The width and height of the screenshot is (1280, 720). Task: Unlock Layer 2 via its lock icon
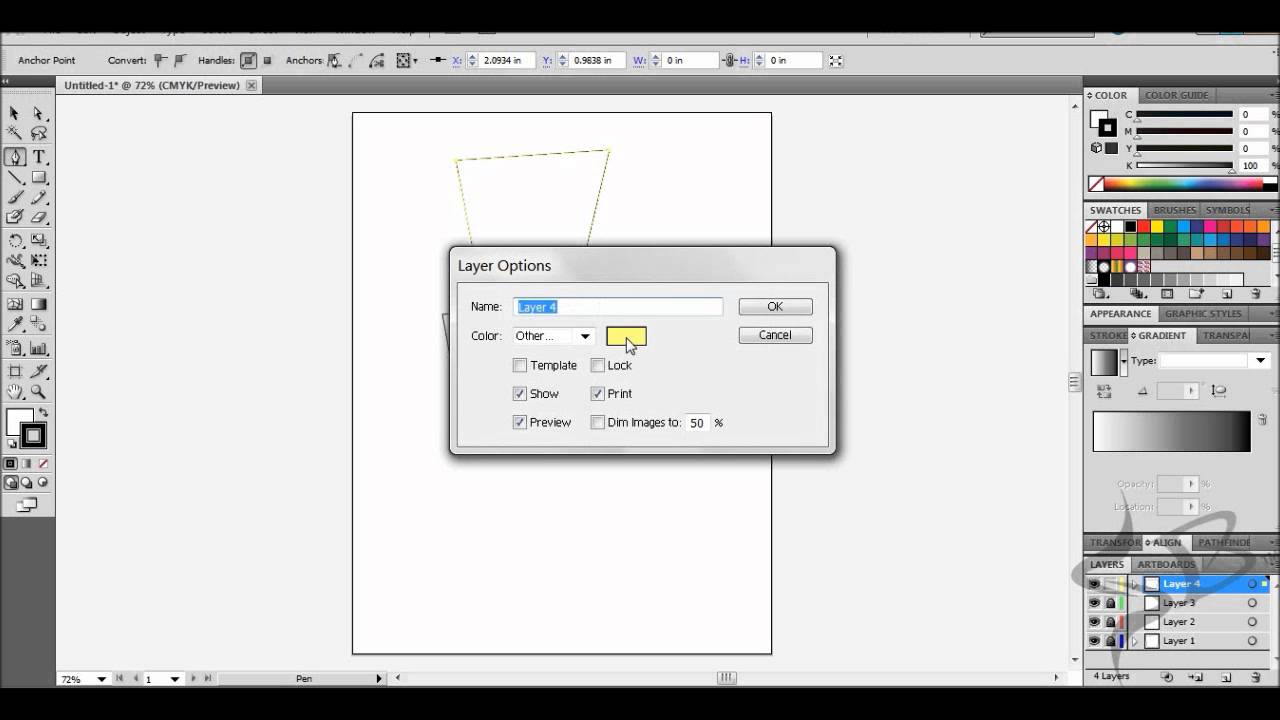[x=1110, y=622]
